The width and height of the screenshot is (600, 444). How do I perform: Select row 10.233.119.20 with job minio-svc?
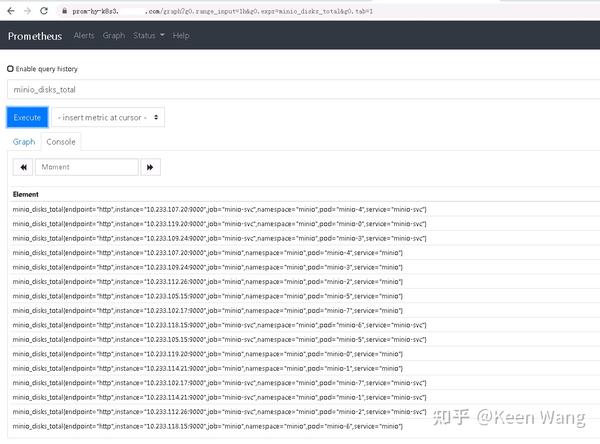[306, 224]
